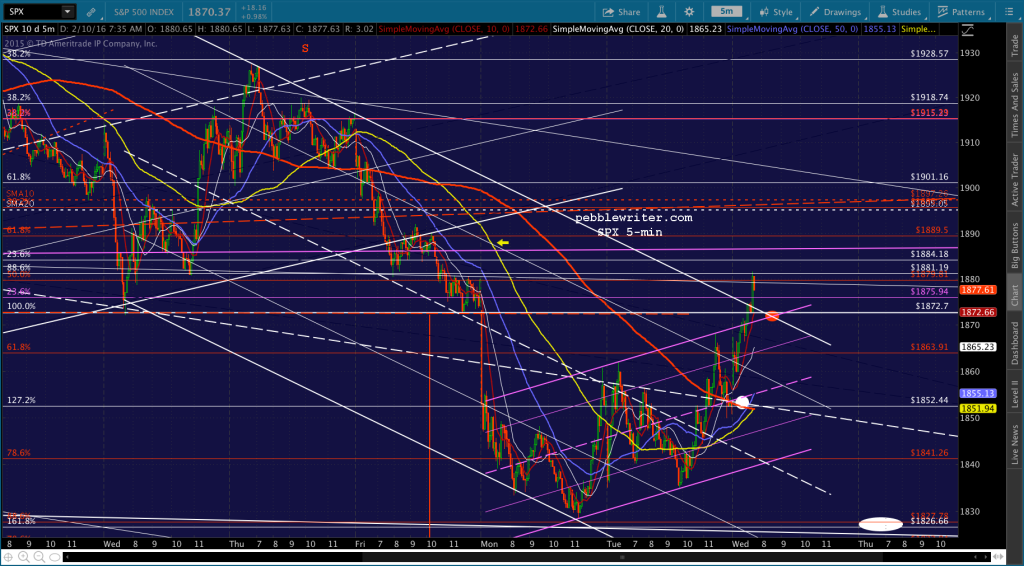Click the symbol link chain icon

click(91, 12)
